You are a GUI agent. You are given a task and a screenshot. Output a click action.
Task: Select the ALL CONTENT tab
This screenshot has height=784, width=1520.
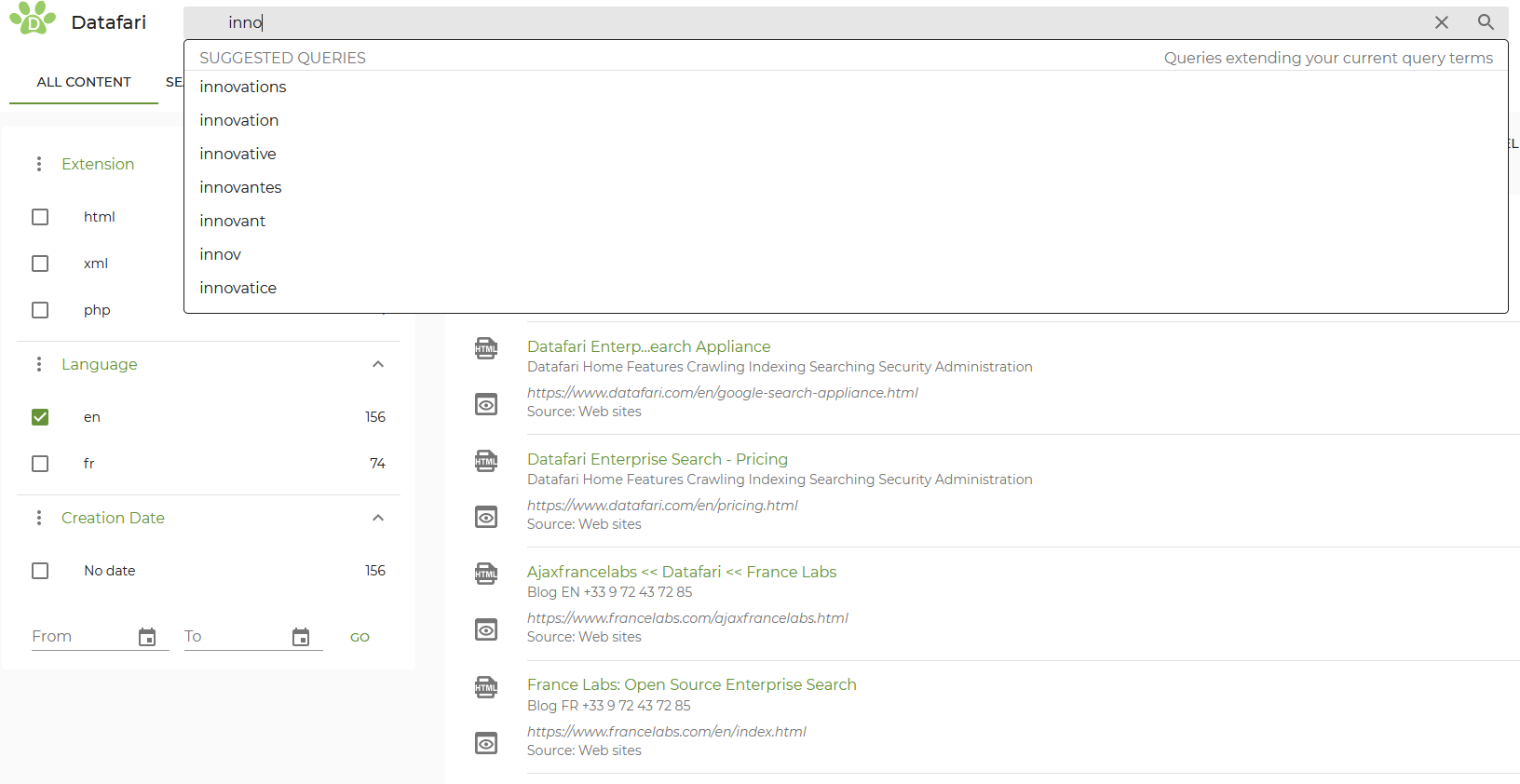click(84, 82)
